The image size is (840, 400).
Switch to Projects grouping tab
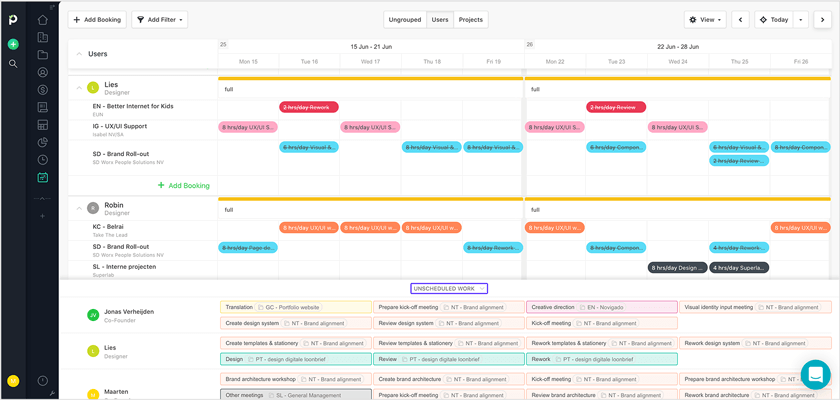(x=471, y=20)
